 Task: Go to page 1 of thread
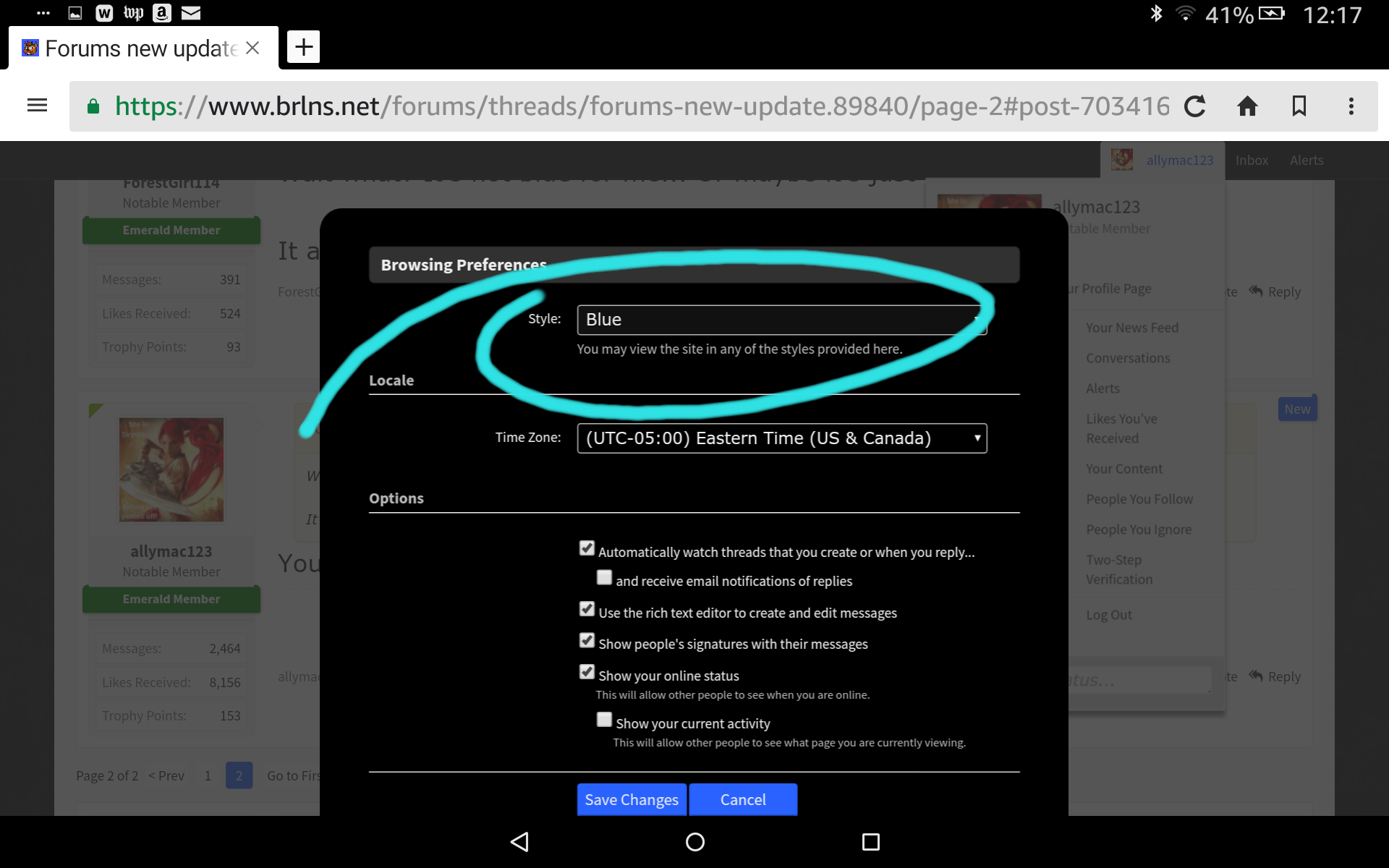click(x=208, y=775)
